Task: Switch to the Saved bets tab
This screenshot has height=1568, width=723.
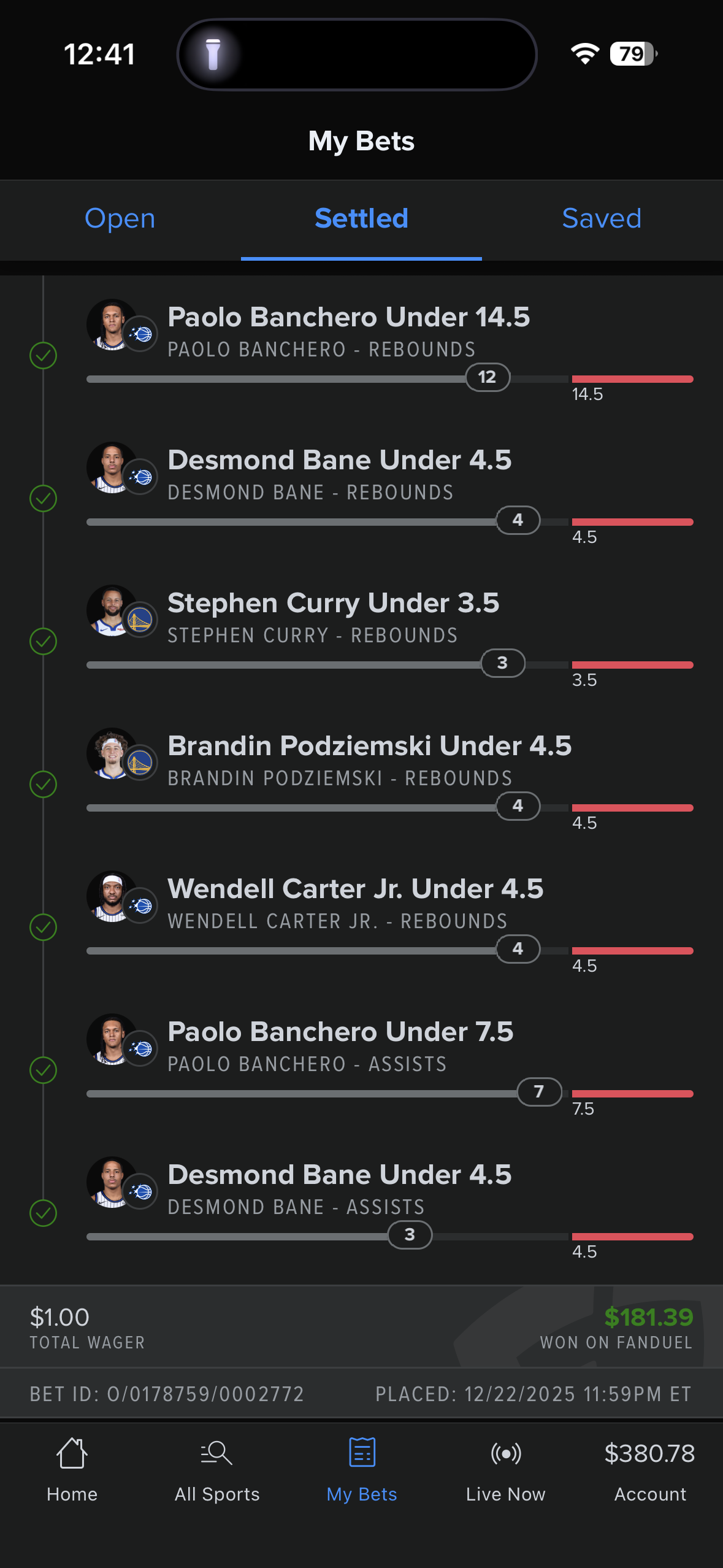Action: point(602,218)
